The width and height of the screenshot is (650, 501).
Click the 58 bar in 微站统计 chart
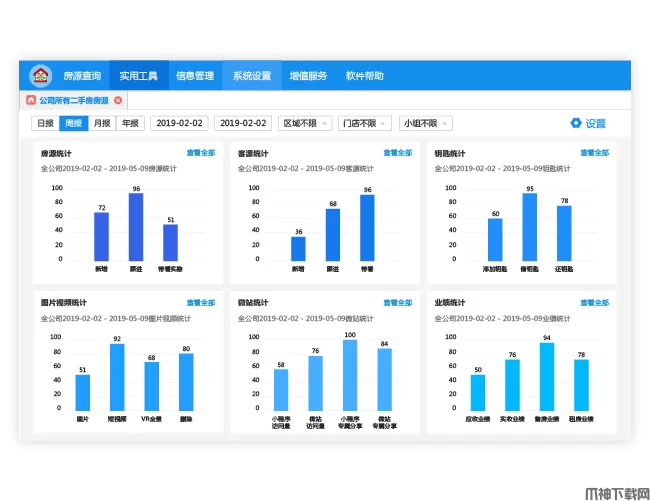tap(281, 390)
